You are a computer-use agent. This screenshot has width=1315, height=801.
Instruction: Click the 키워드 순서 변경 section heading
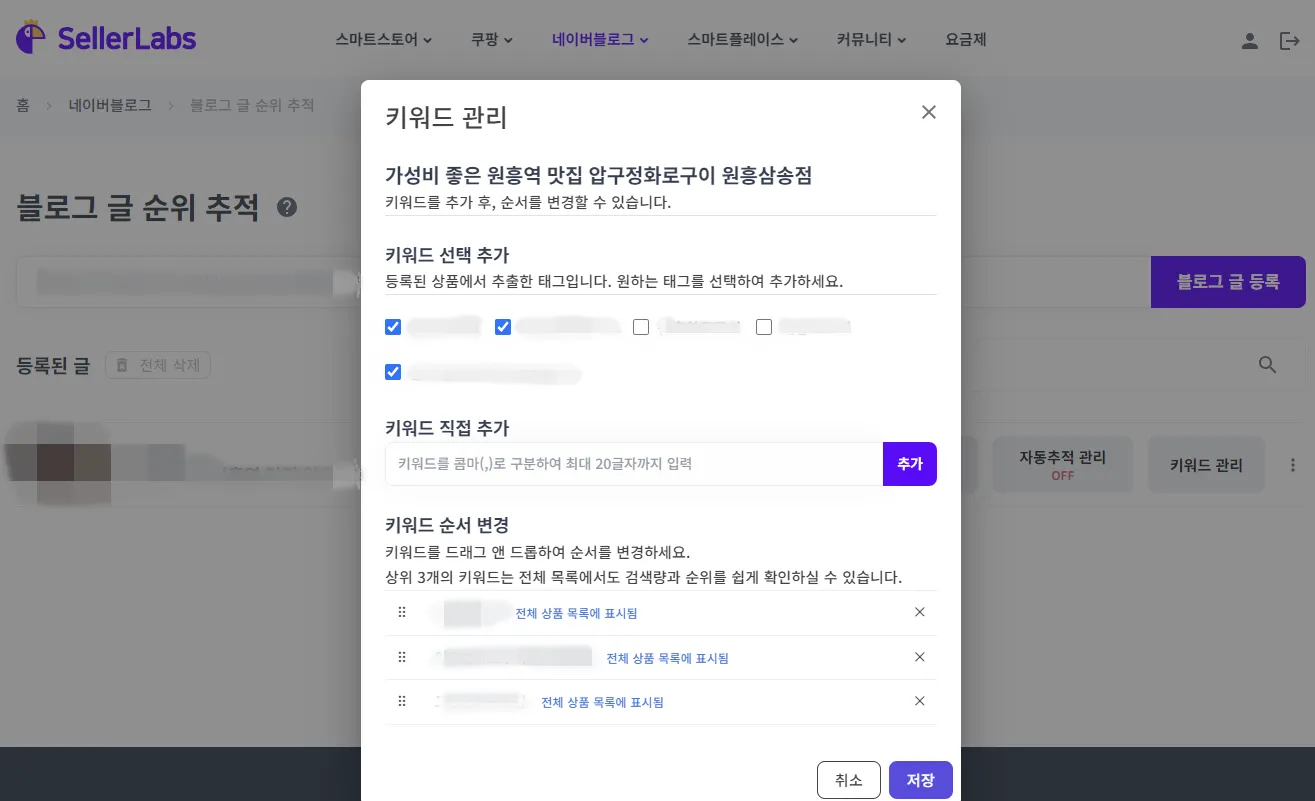(447, 524)
